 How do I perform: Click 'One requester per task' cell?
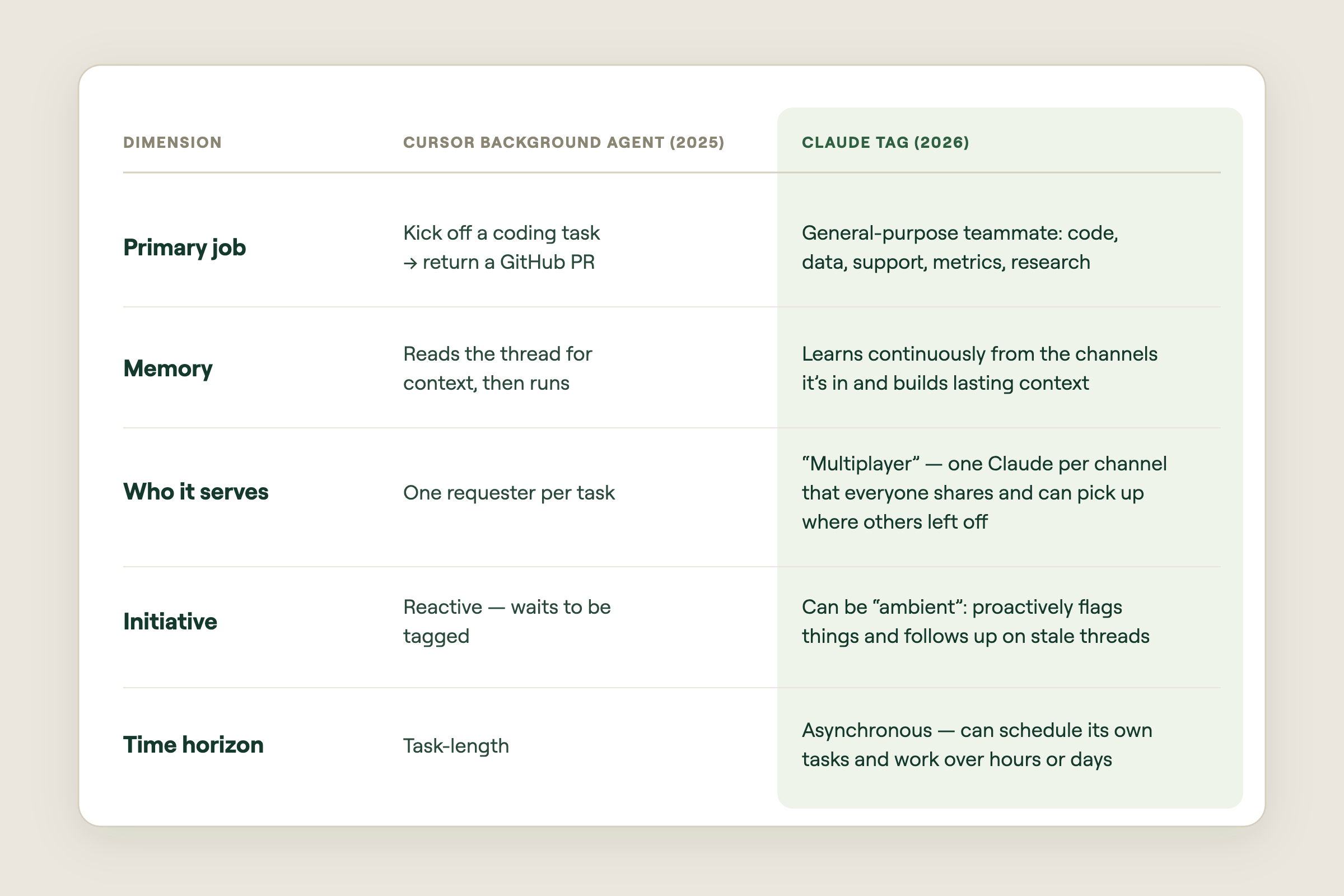tap(508, 493)
